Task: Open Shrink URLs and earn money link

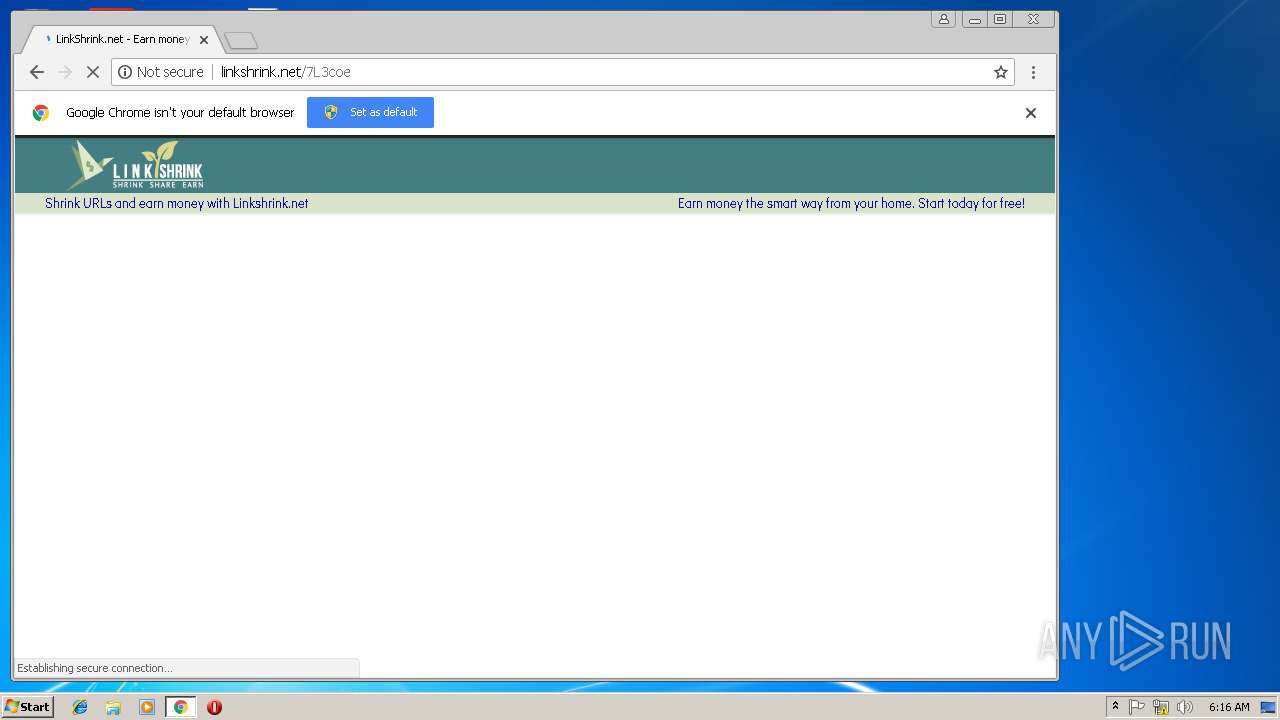Action: (x=176, y=203)
